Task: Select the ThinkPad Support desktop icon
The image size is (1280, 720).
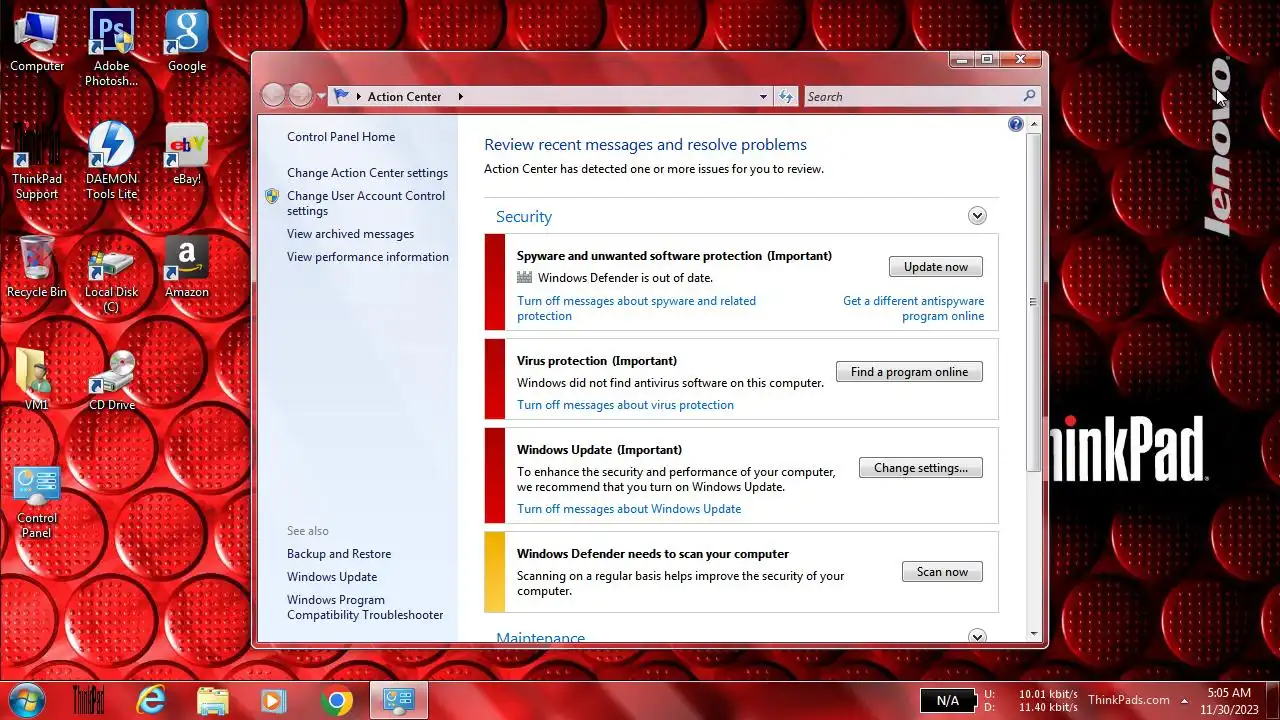Action: 37,162
